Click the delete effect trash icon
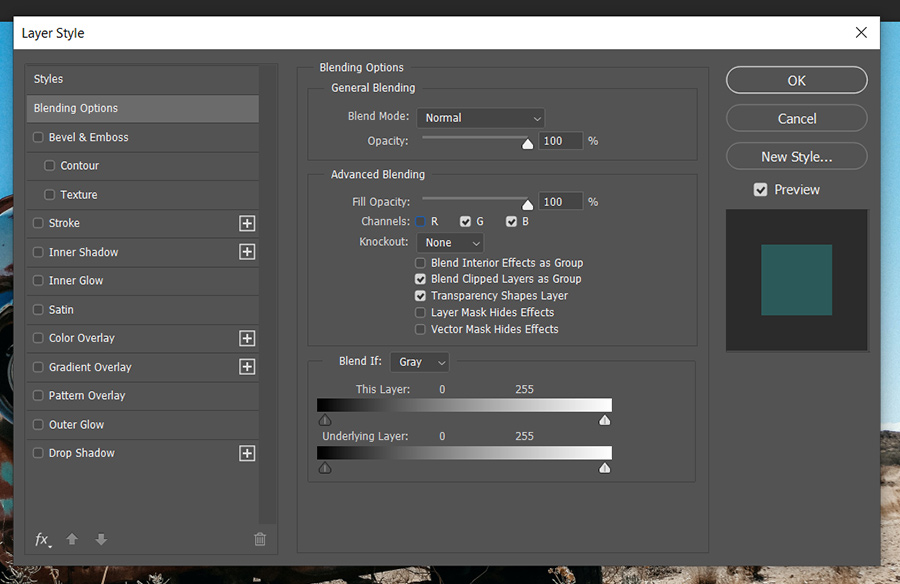The image size is (900, 584). [260, 540]
